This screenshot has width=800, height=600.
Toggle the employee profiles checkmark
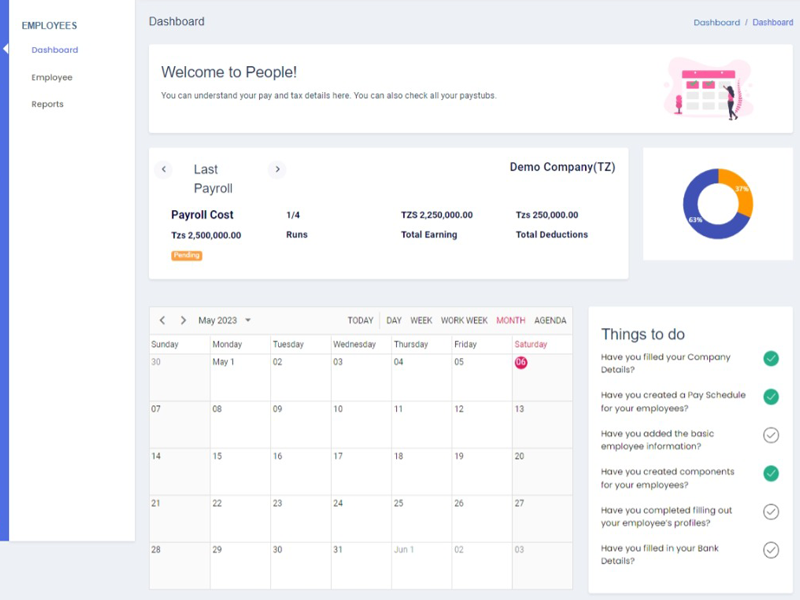point(771,512)
